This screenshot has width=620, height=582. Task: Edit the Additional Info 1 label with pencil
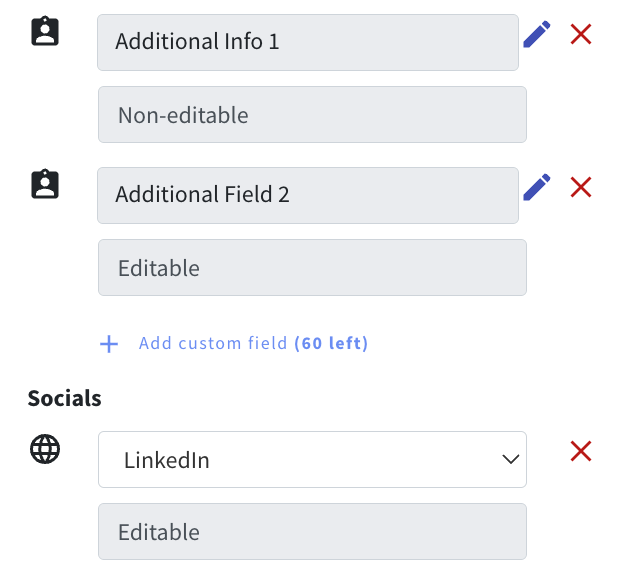pos(537,34)
